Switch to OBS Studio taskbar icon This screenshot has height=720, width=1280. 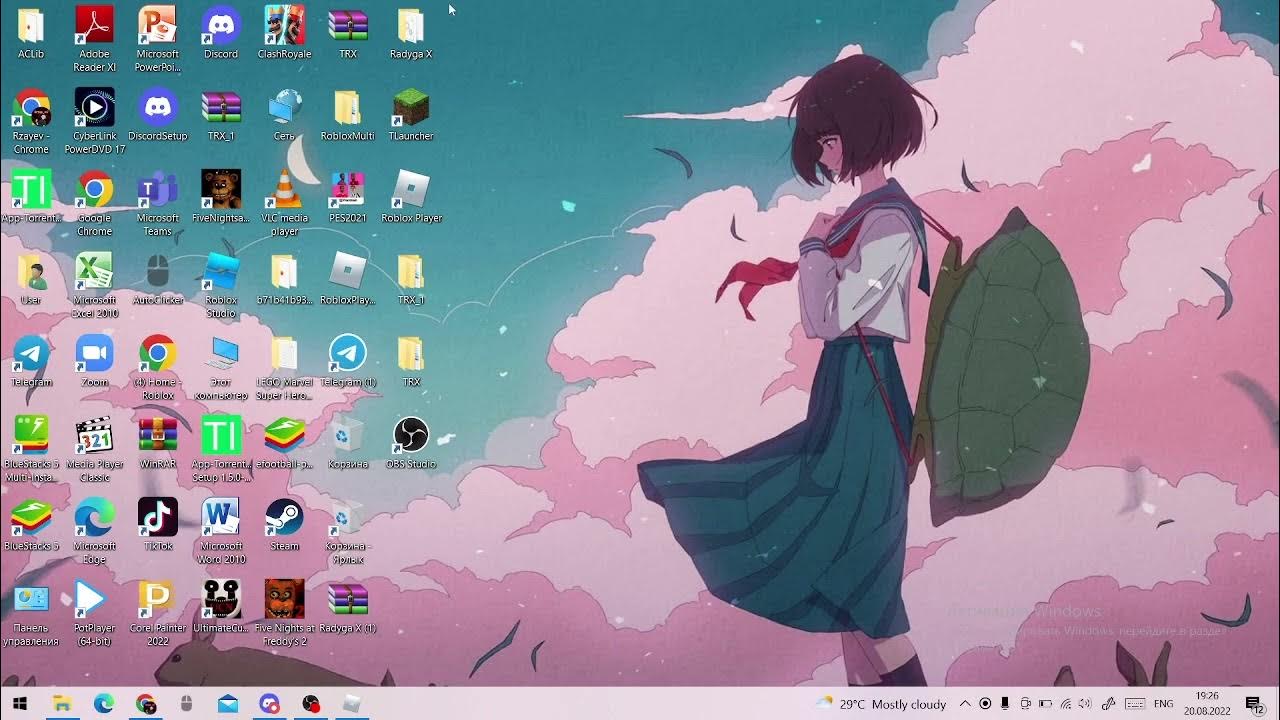(311, 704)
